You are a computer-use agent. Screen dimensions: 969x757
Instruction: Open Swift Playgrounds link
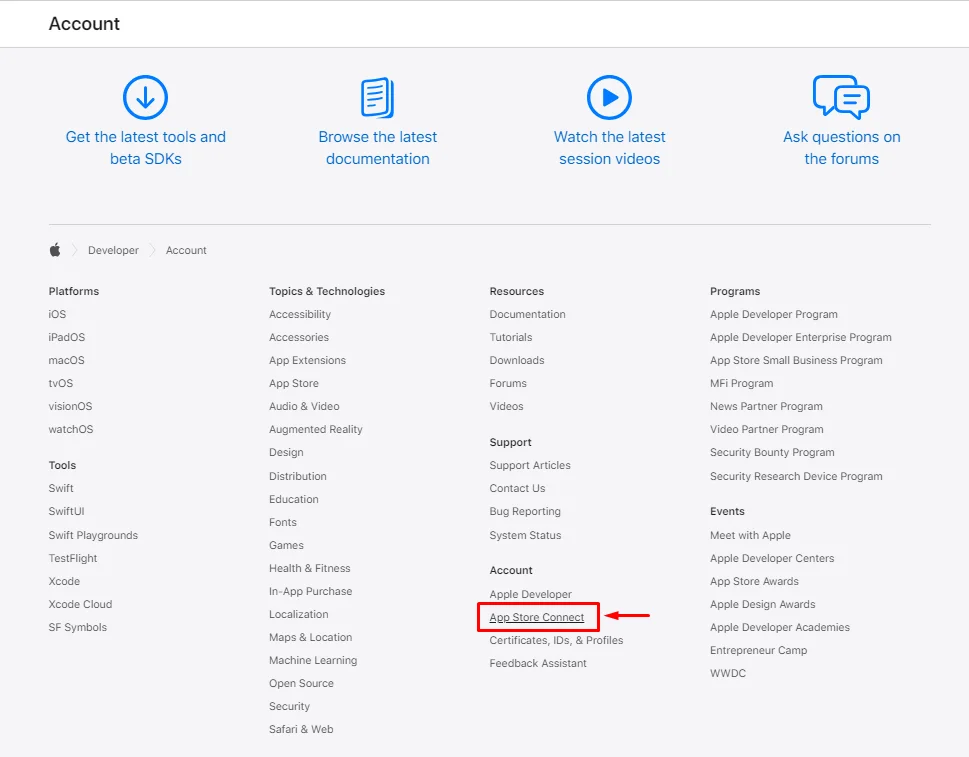93,535
